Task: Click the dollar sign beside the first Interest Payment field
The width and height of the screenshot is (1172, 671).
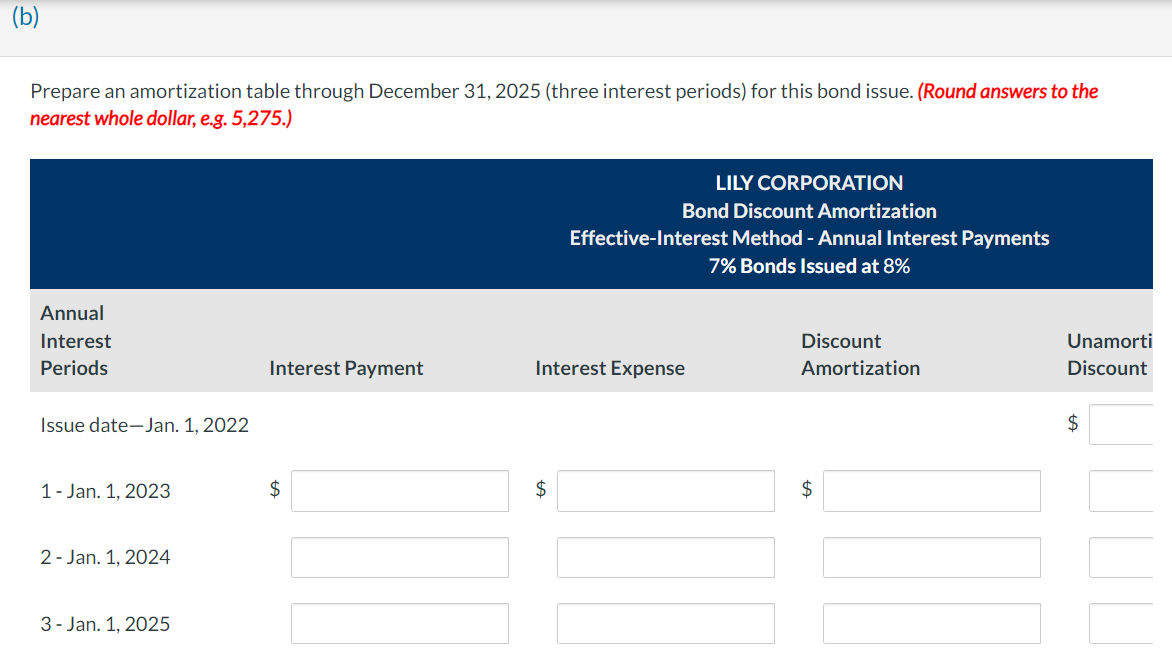Action: (272, 490)
